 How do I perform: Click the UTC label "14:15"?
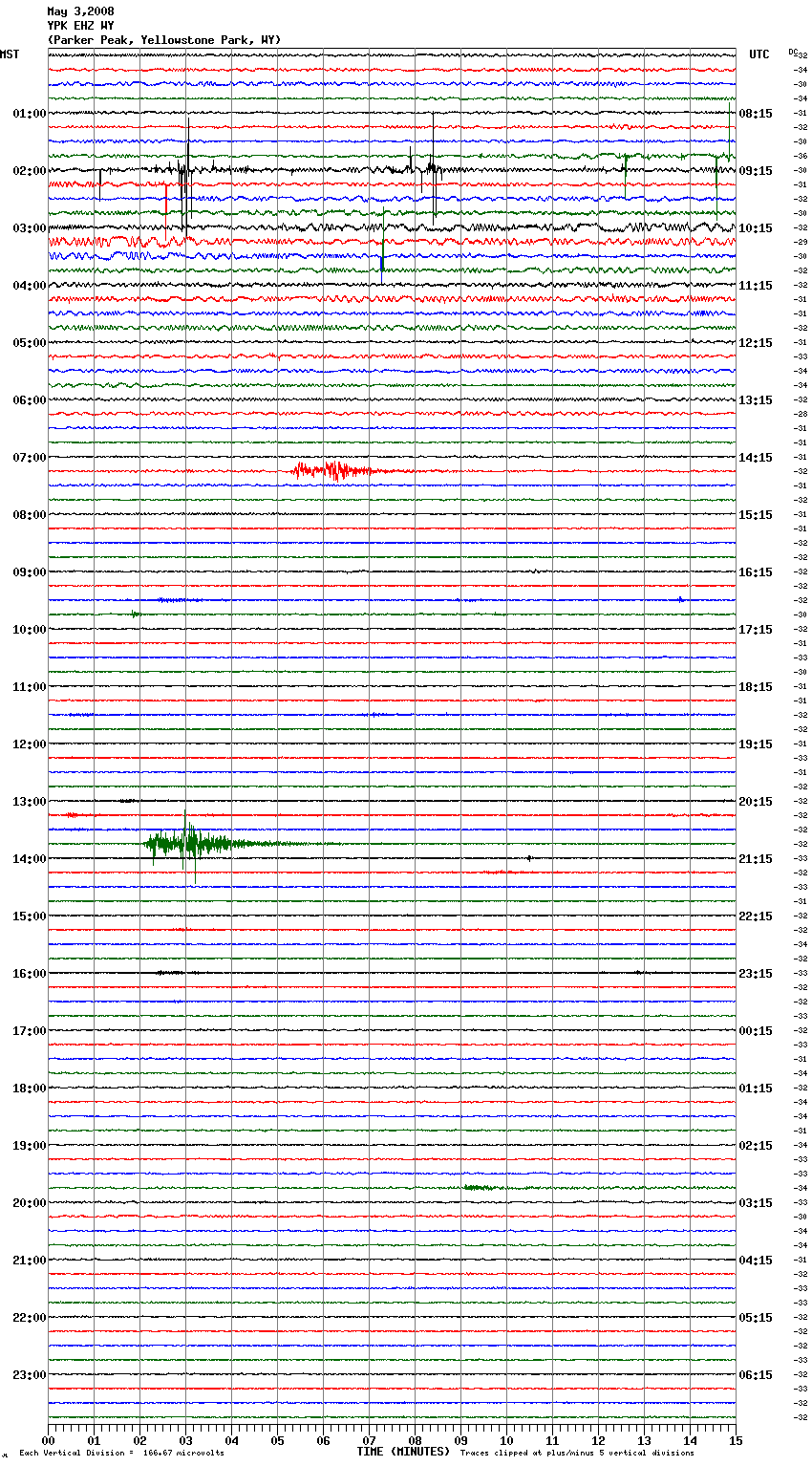[x=756, y=458]
